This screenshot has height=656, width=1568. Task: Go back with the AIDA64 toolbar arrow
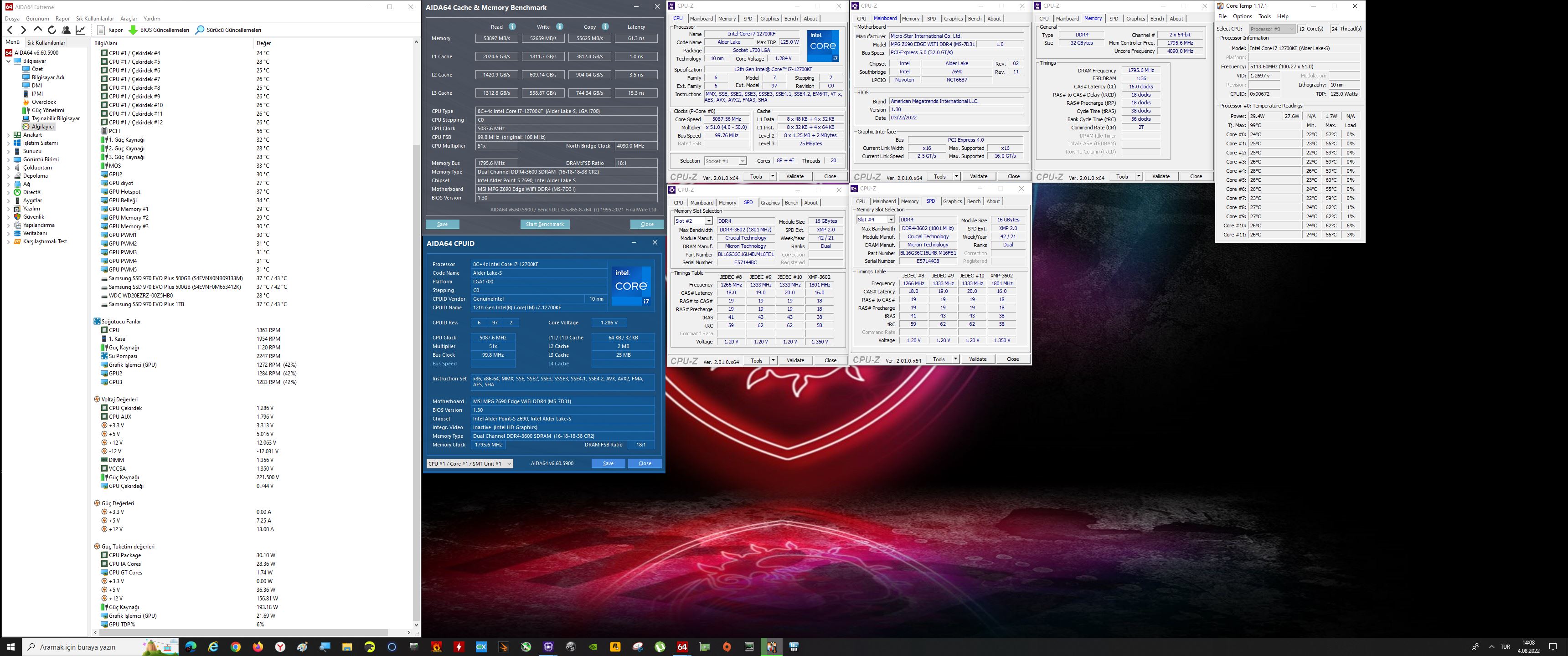tap(10, 30)
